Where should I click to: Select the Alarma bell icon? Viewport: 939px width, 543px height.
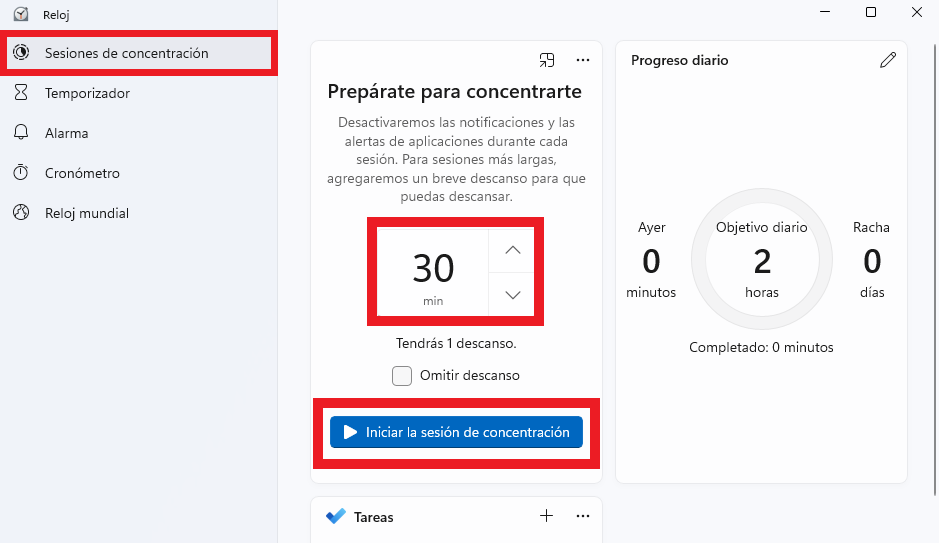pos(21,132)
